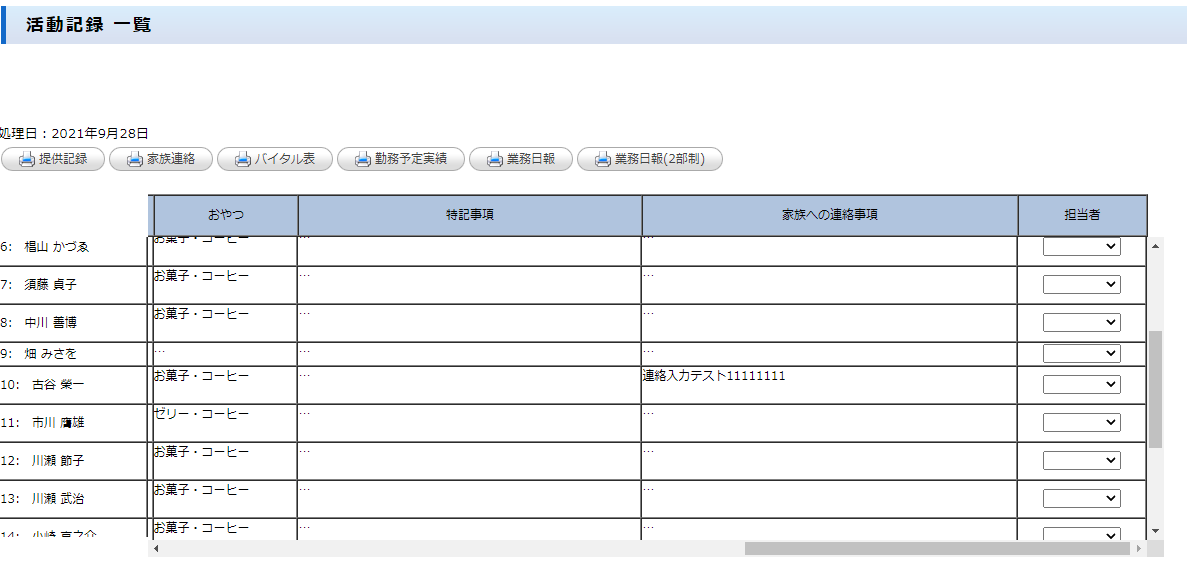Click the おやつ column header
Screen dimensions: 1187x575
click(225, 215)
